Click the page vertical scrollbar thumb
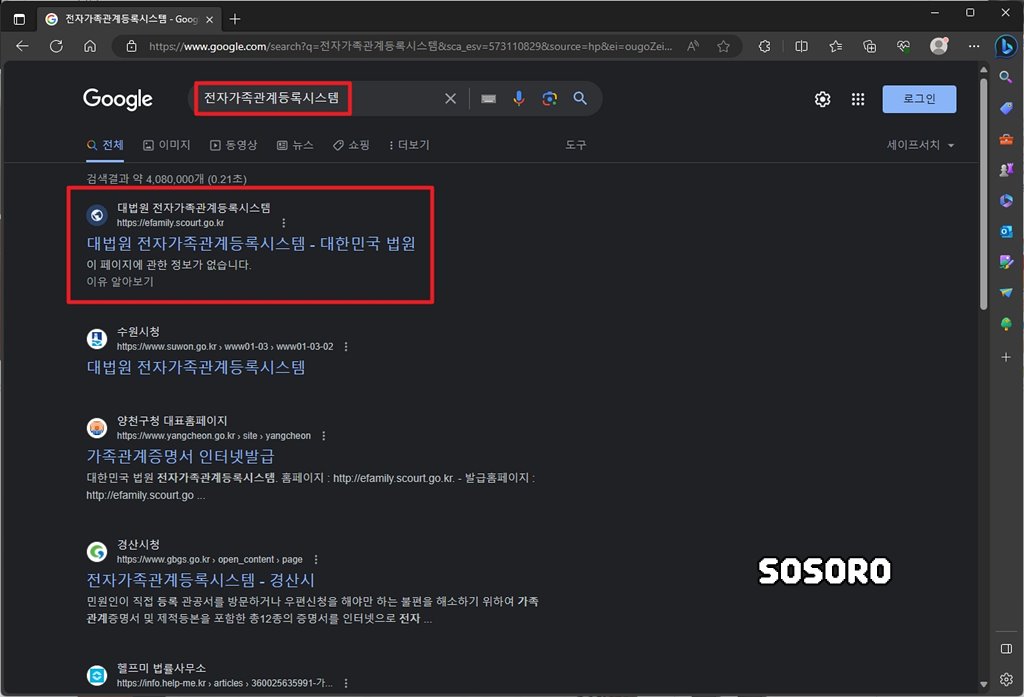 984,195
